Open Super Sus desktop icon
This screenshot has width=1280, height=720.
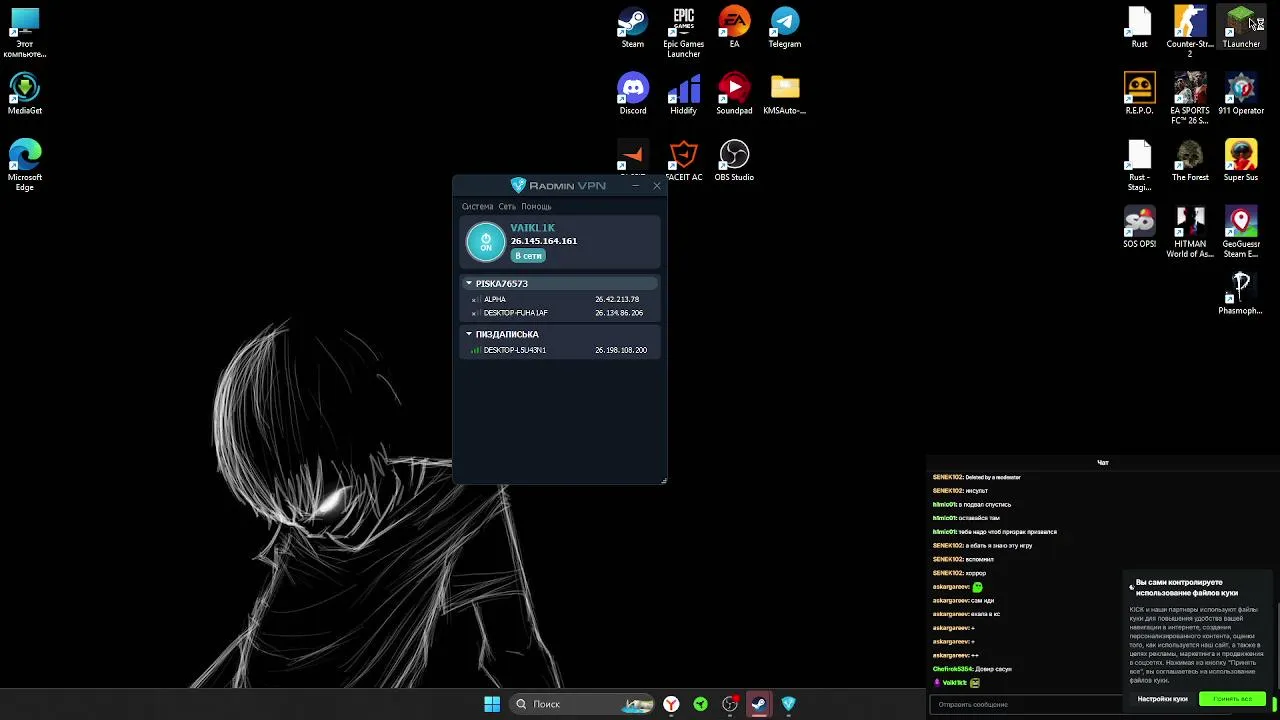1241,161
